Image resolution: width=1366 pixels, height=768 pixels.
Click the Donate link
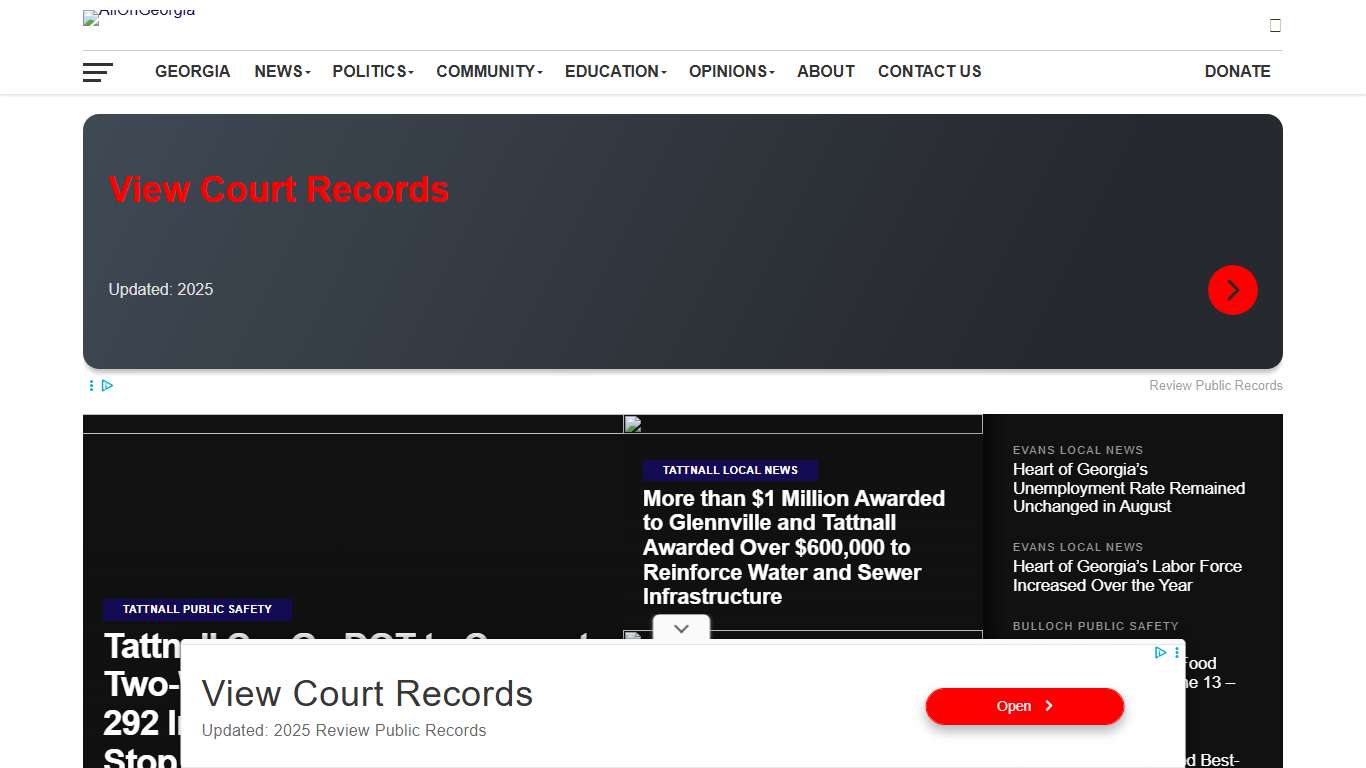tap(1237, 72)
